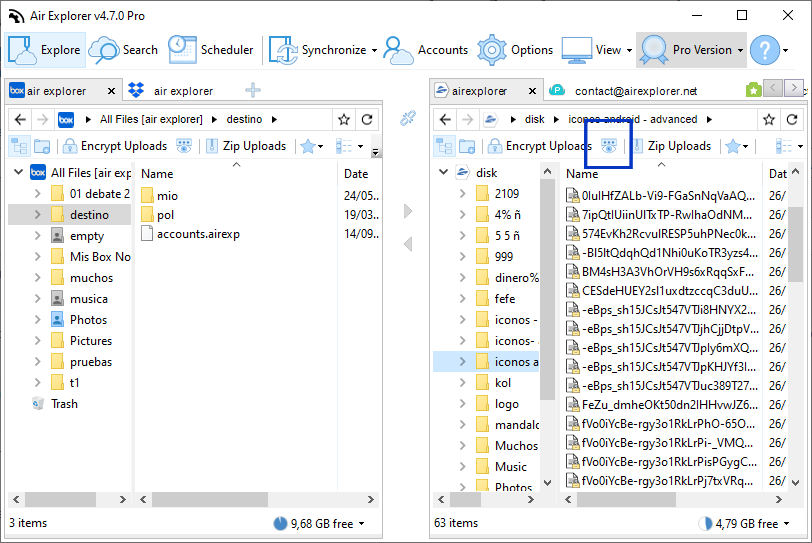Click the green star tab icon in right pane
The height and width of the screenshot is (543, 812).
(x=753, y=90)
